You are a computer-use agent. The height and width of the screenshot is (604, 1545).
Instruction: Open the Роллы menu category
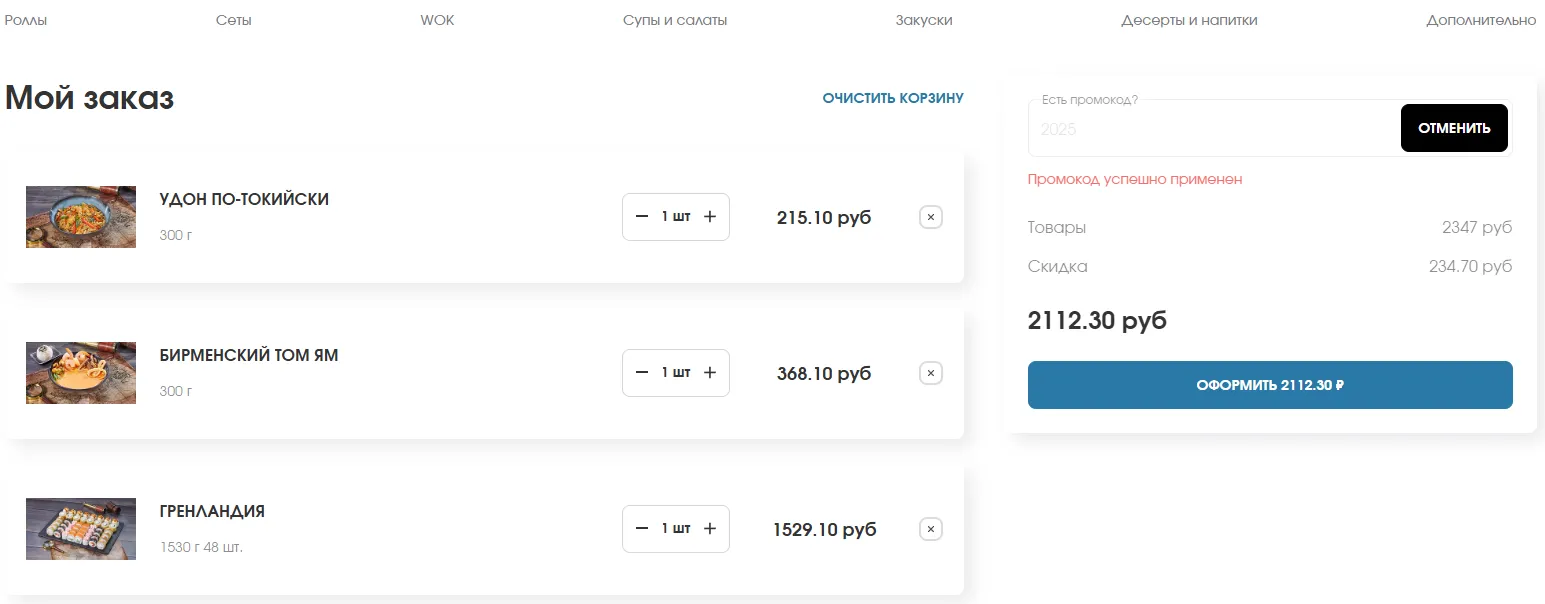click(x=26, y=20)
